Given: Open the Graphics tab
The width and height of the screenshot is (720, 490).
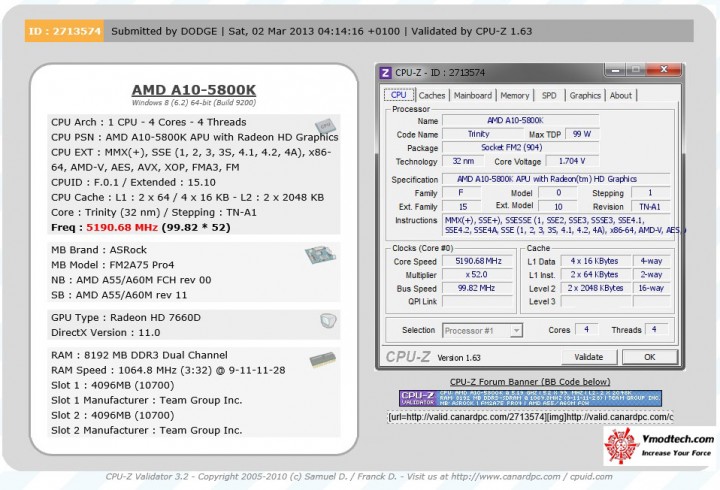Looking at the screenshot, I should tap(585, 96).
